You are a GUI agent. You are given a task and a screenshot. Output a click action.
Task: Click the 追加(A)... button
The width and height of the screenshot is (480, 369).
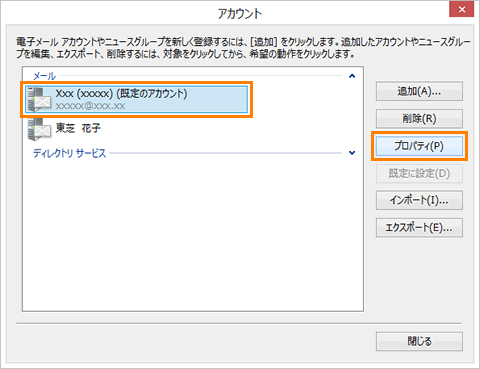419,91
